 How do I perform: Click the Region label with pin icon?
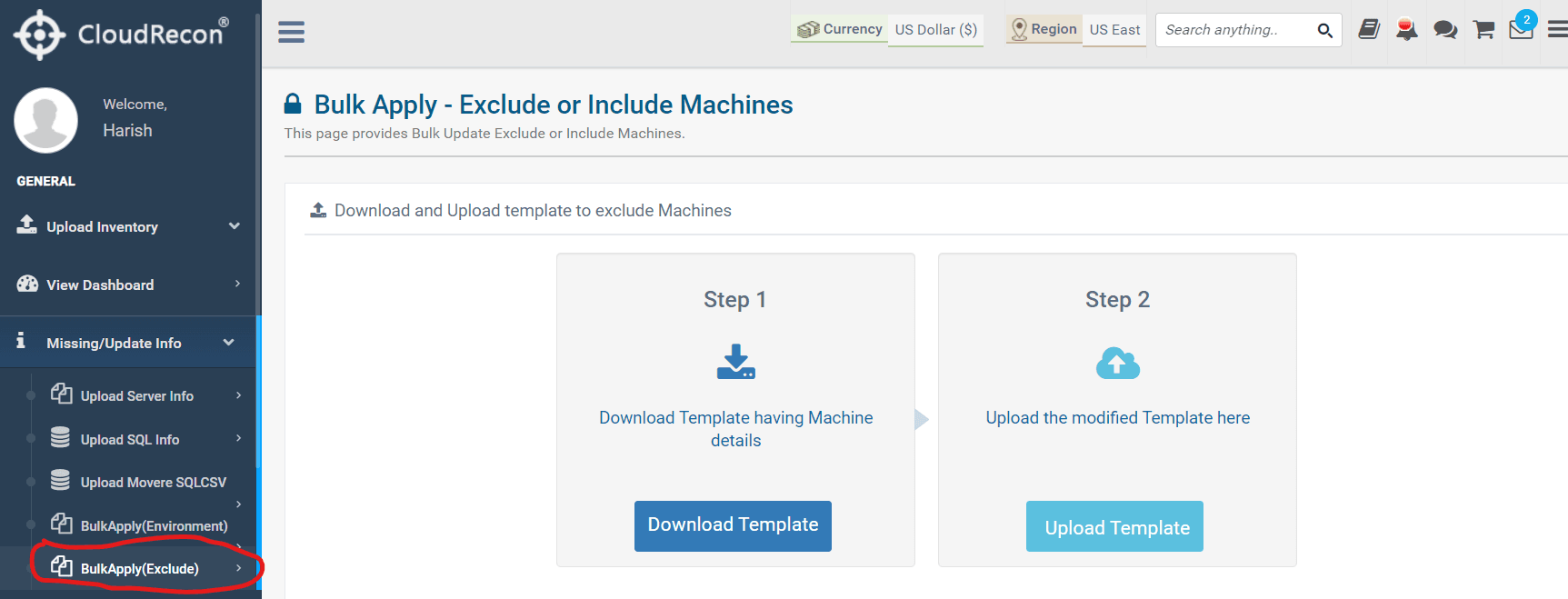(1044, 29)
